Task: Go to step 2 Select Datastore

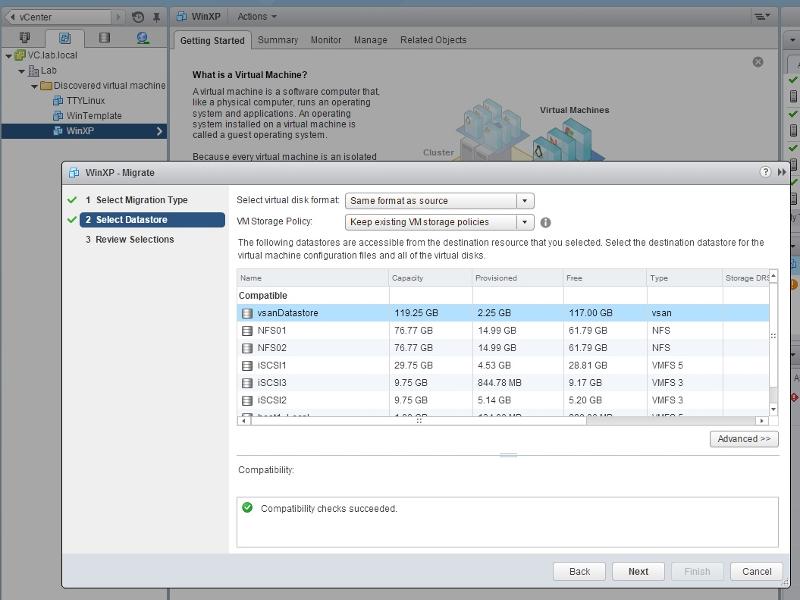Action: coord(152,220)
